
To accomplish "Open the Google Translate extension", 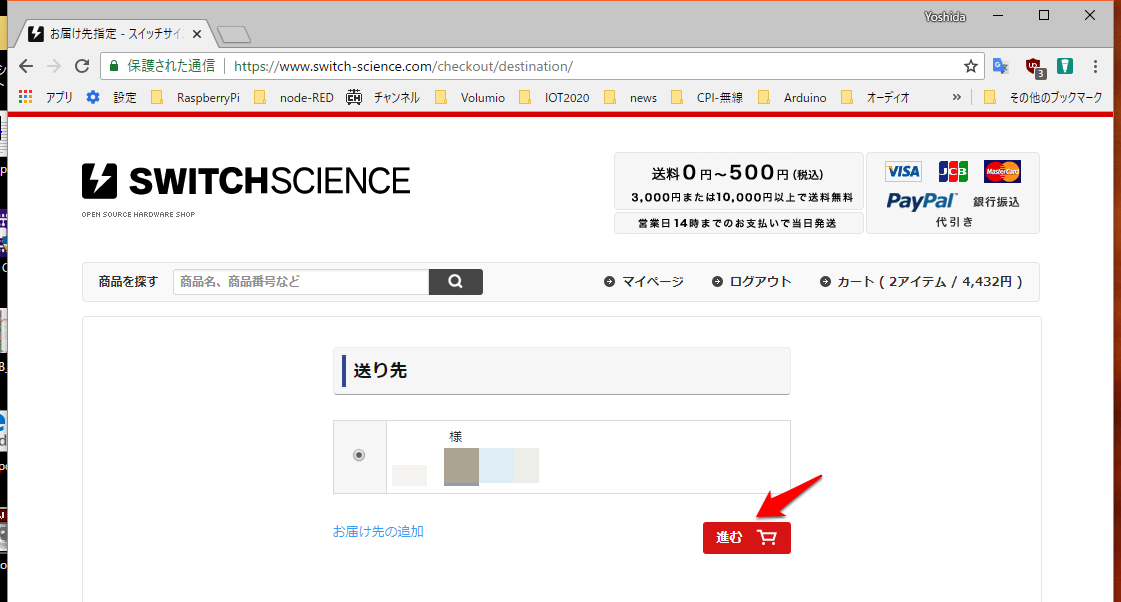I will coord(1000,66).
